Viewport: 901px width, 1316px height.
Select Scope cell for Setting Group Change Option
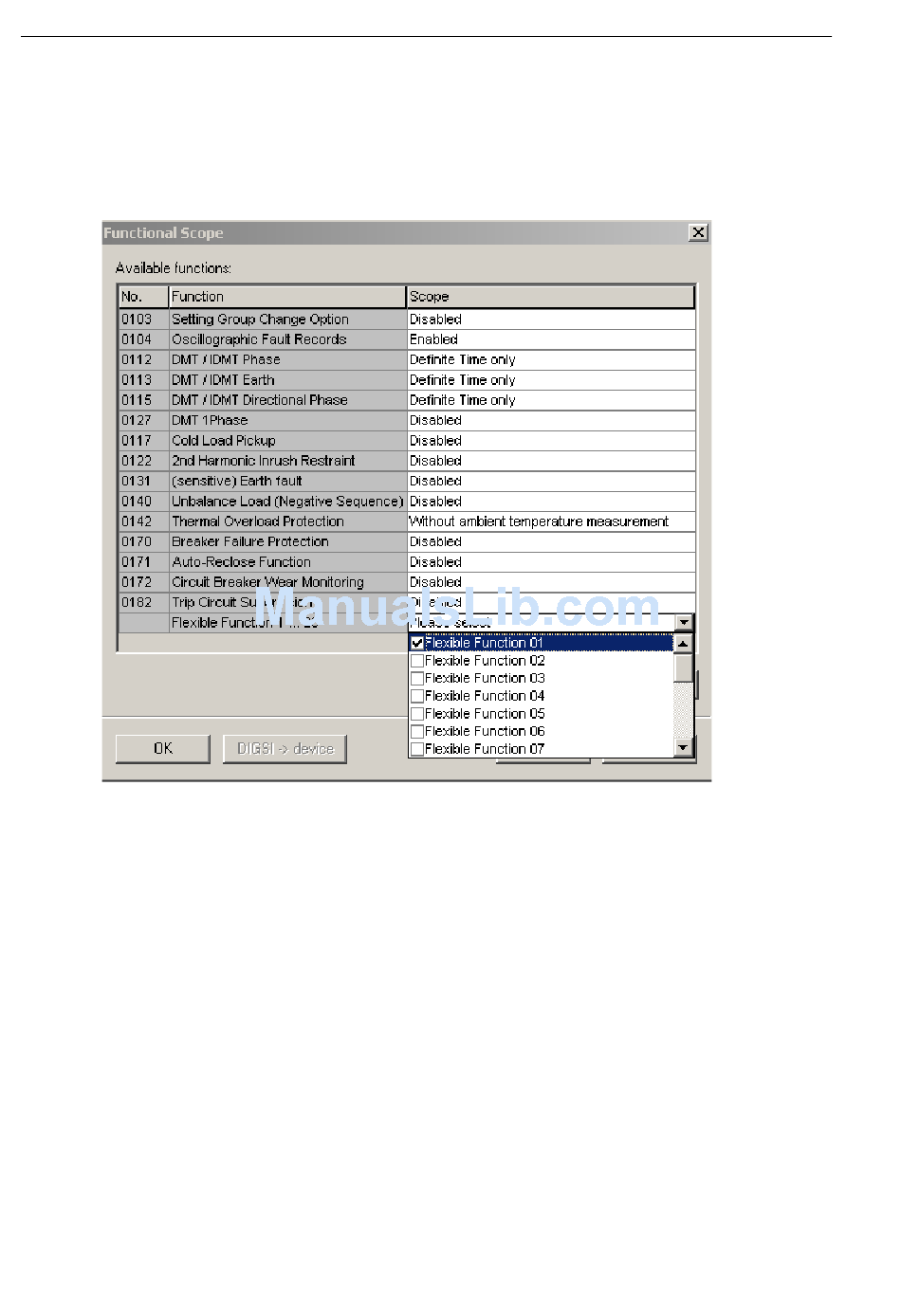coord(551,320)
